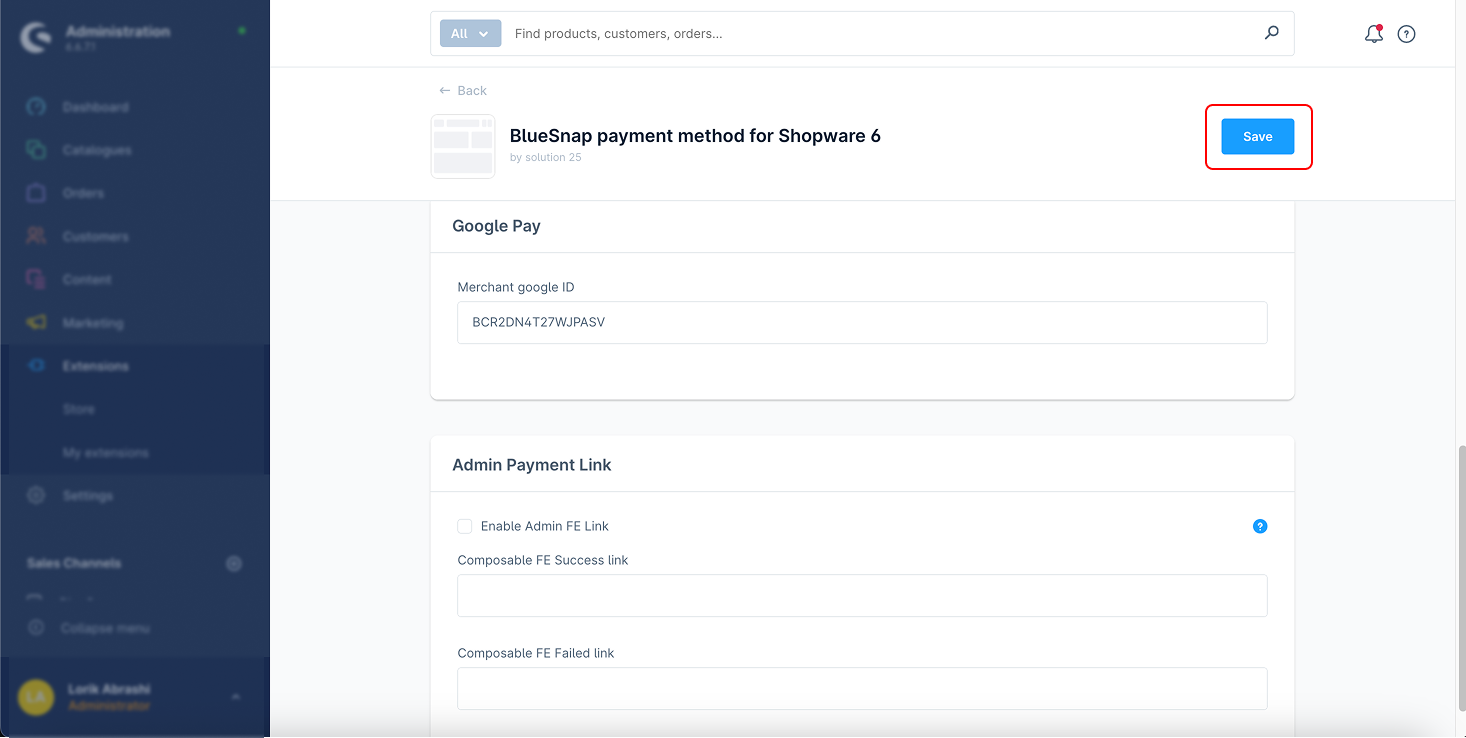
Task: Collapse the sidebar menu
Action: 104,628
